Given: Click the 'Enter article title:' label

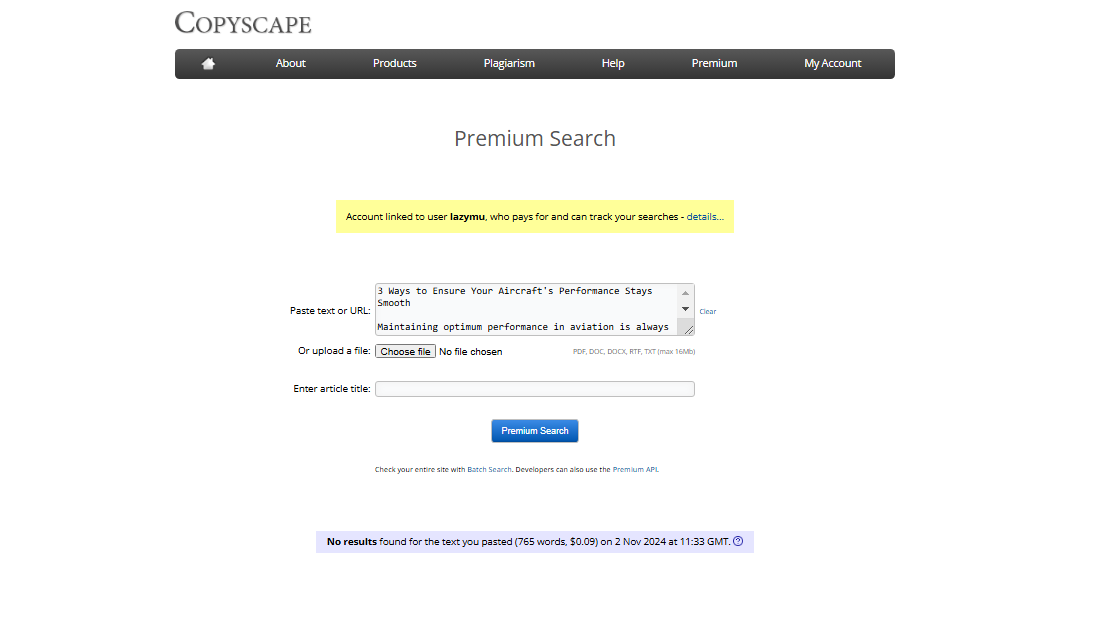Looking at the screenshot, I should point(332,388).
